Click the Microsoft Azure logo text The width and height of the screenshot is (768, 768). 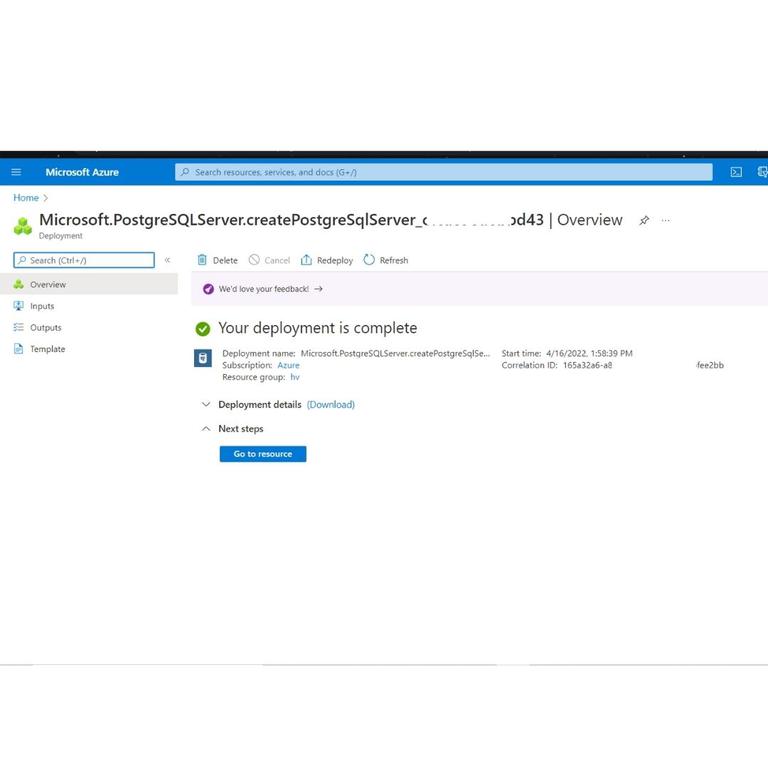pos(82,172)
